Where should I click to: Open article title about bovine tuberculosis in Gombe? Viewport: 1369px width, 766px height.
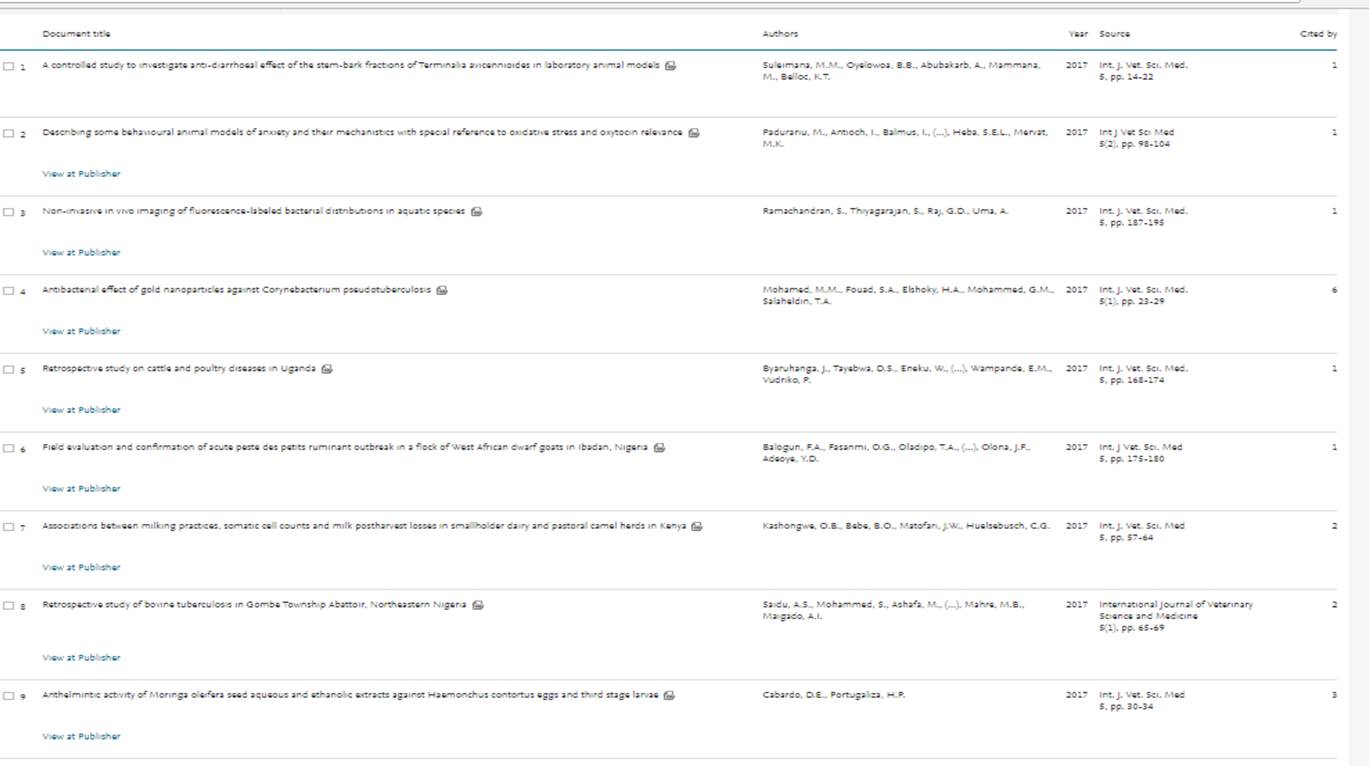click(254, 605)
